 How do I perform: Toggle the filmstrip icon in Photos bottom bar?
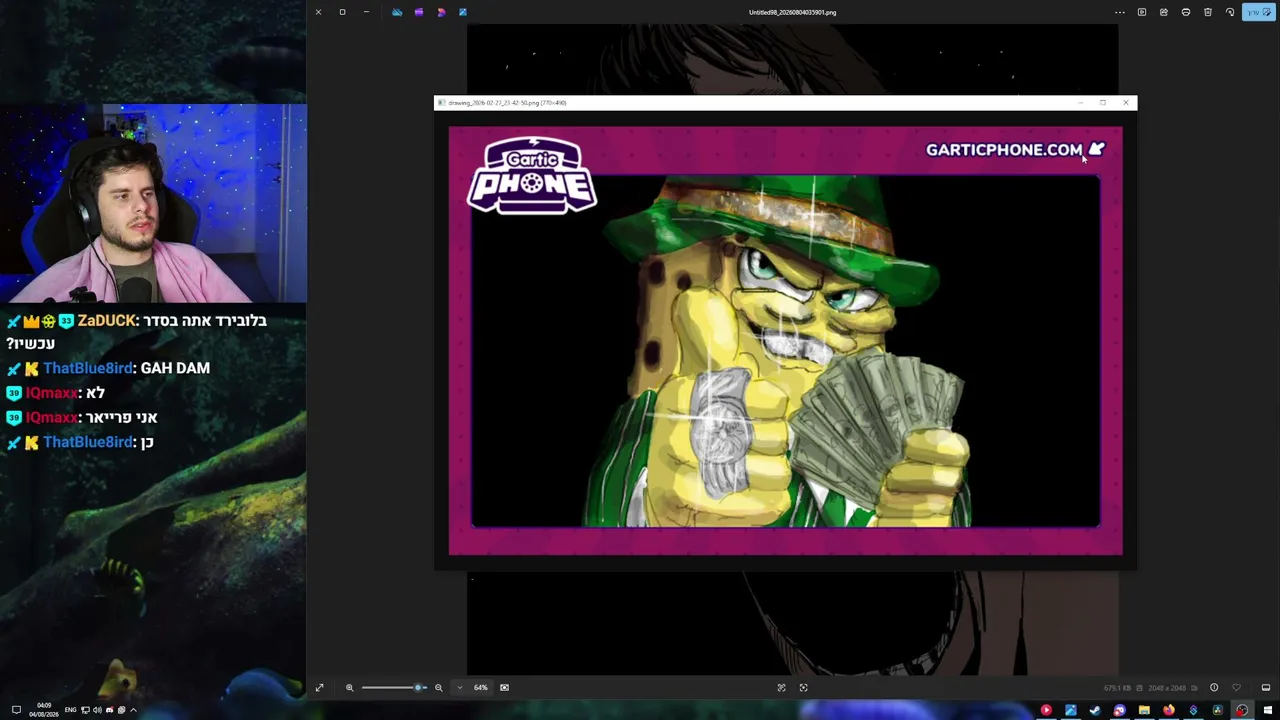1265,688
